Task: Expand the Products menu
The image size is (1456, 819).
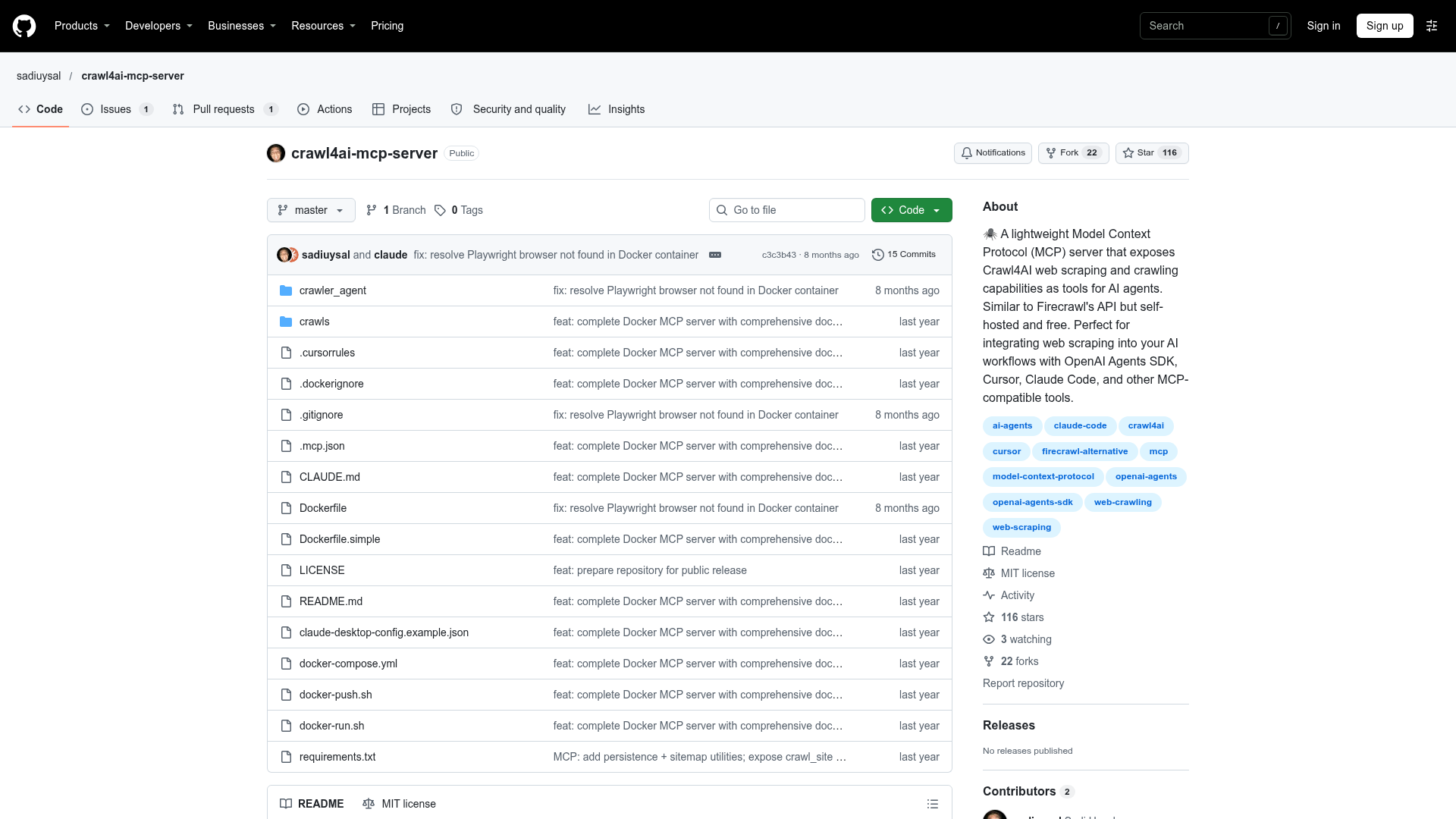Action: coord(82,26)
